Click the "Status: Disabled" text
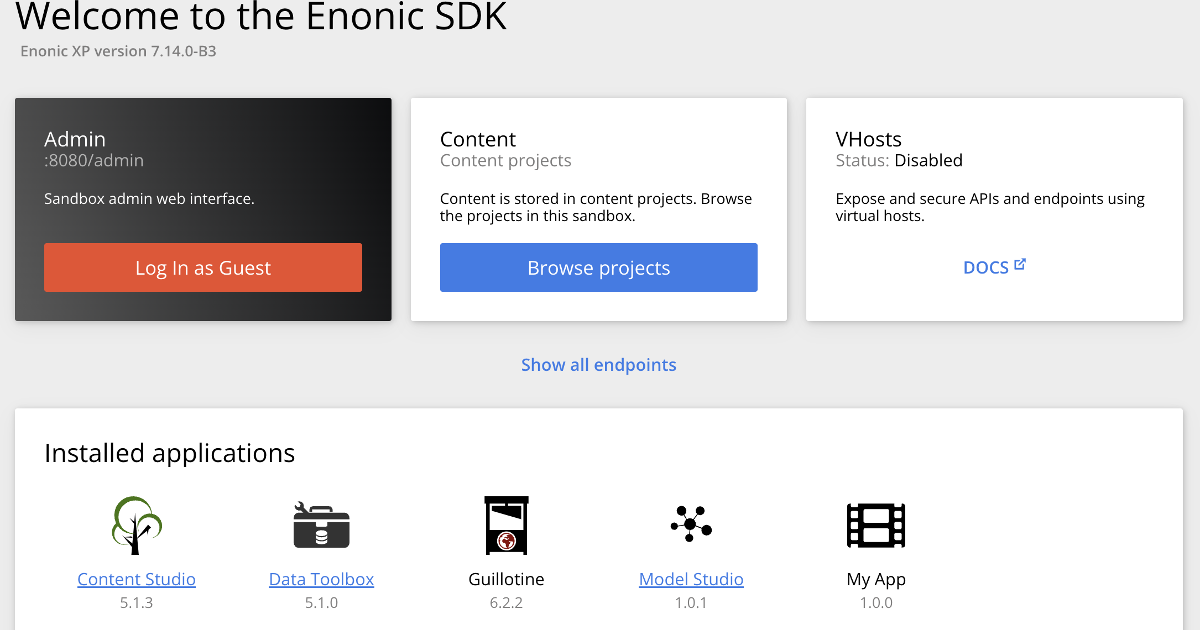1200x630 pixels. coord(899,160)
